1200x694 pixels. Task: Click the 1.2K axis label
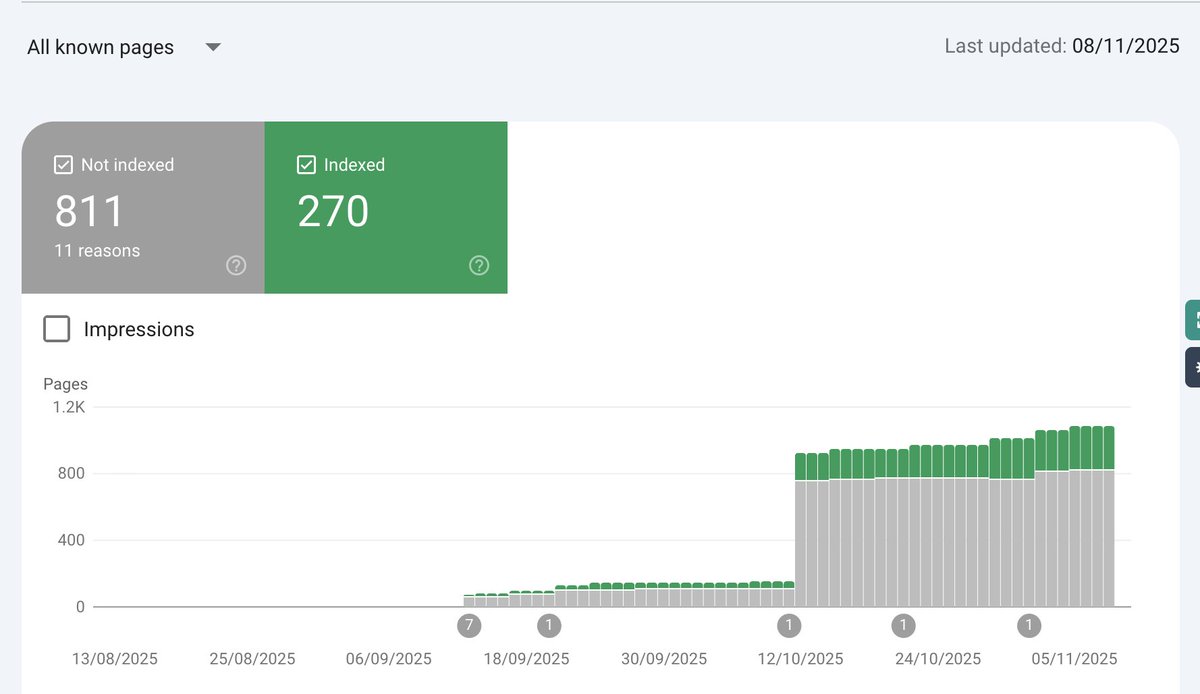[70, 407]
